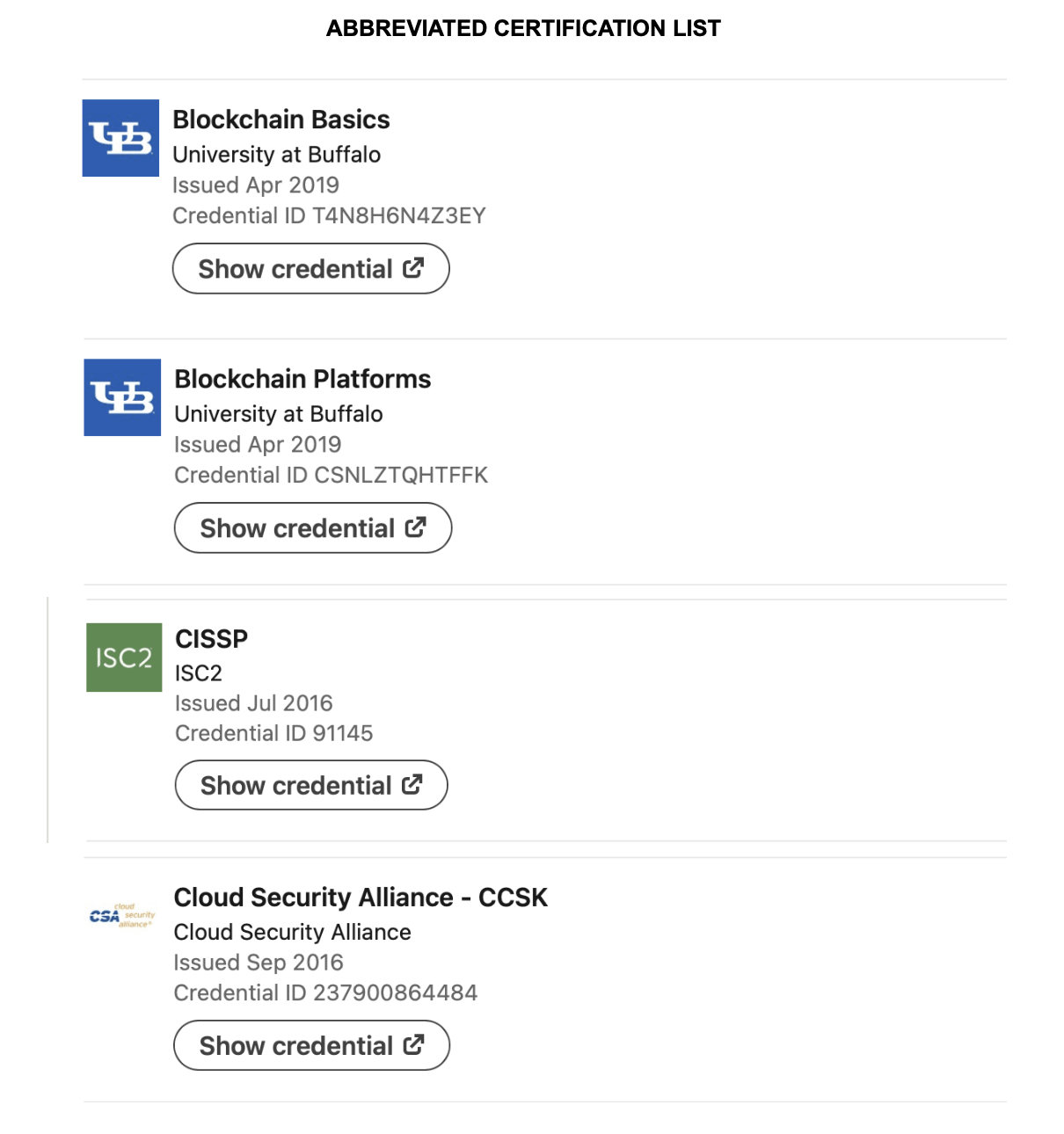Click the Cloud Security Alliance - CCSK title

pyautogui.click(x=361, y=898)
